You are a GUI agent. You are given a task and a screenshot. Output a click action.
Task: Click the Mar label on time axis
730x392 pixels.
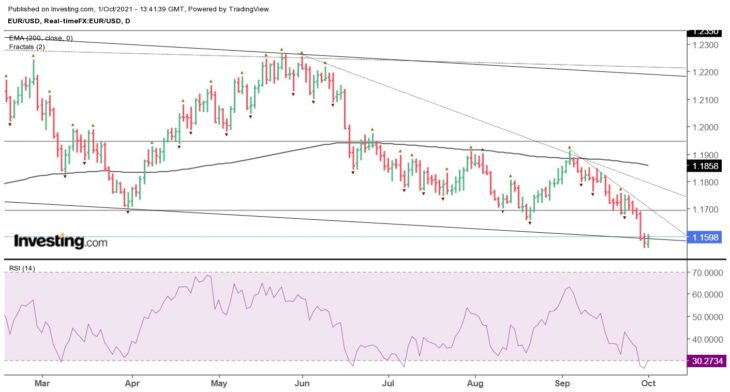pos(42,384)
